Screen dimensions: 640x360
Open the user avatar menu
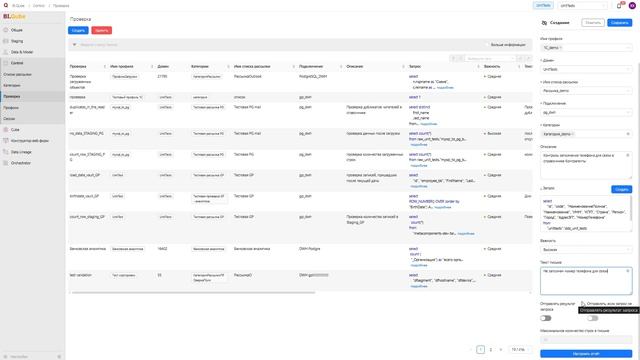click(x=632, y=5)
